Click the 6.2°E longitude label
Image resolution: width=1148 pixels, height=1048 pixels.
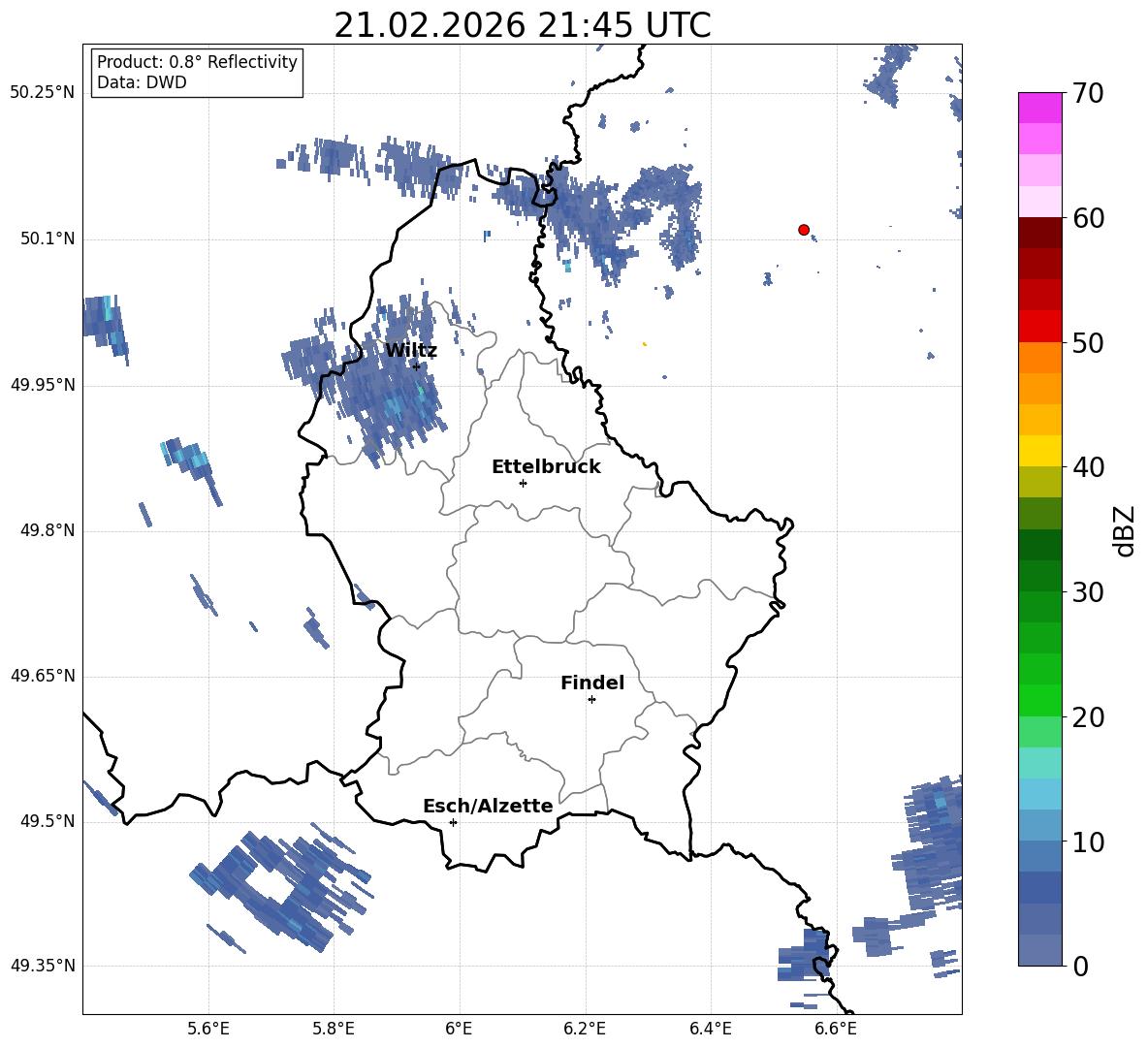[585, 1029]
